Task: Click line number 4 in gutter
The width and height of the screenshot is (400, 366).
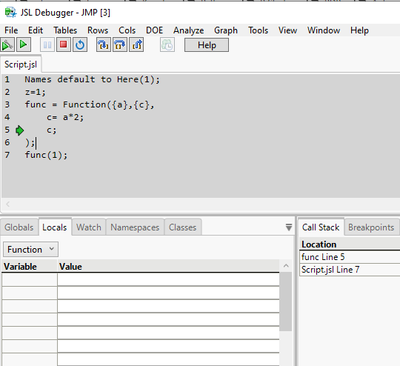Action: (7, 117)
